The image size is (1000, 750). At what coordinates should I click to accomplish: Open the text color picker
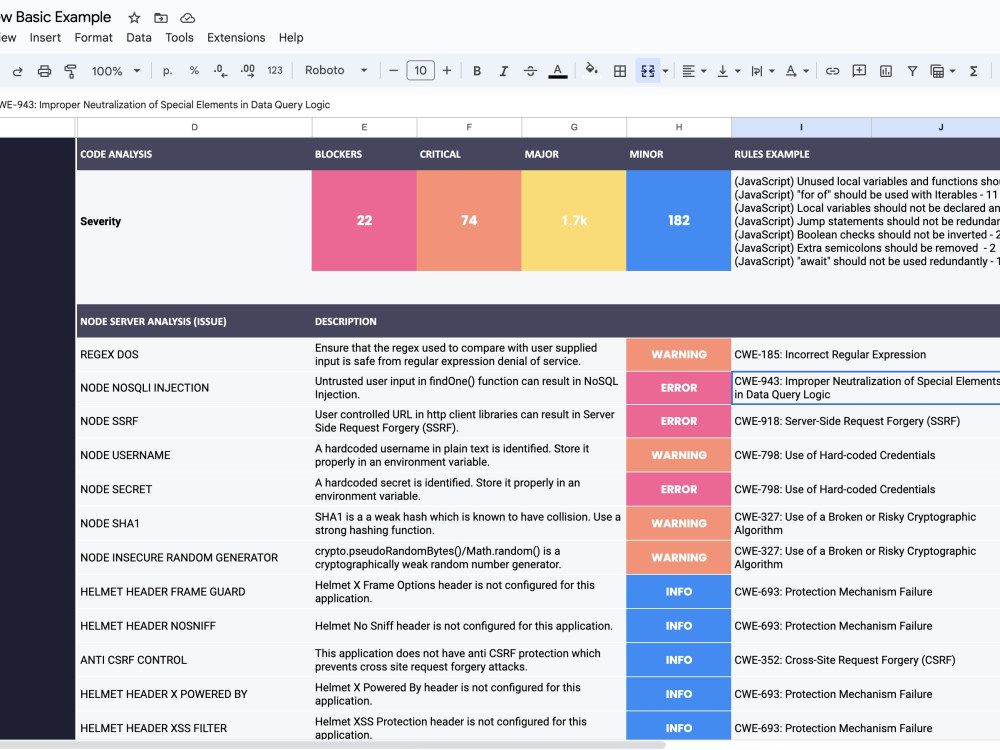(557, 71)
